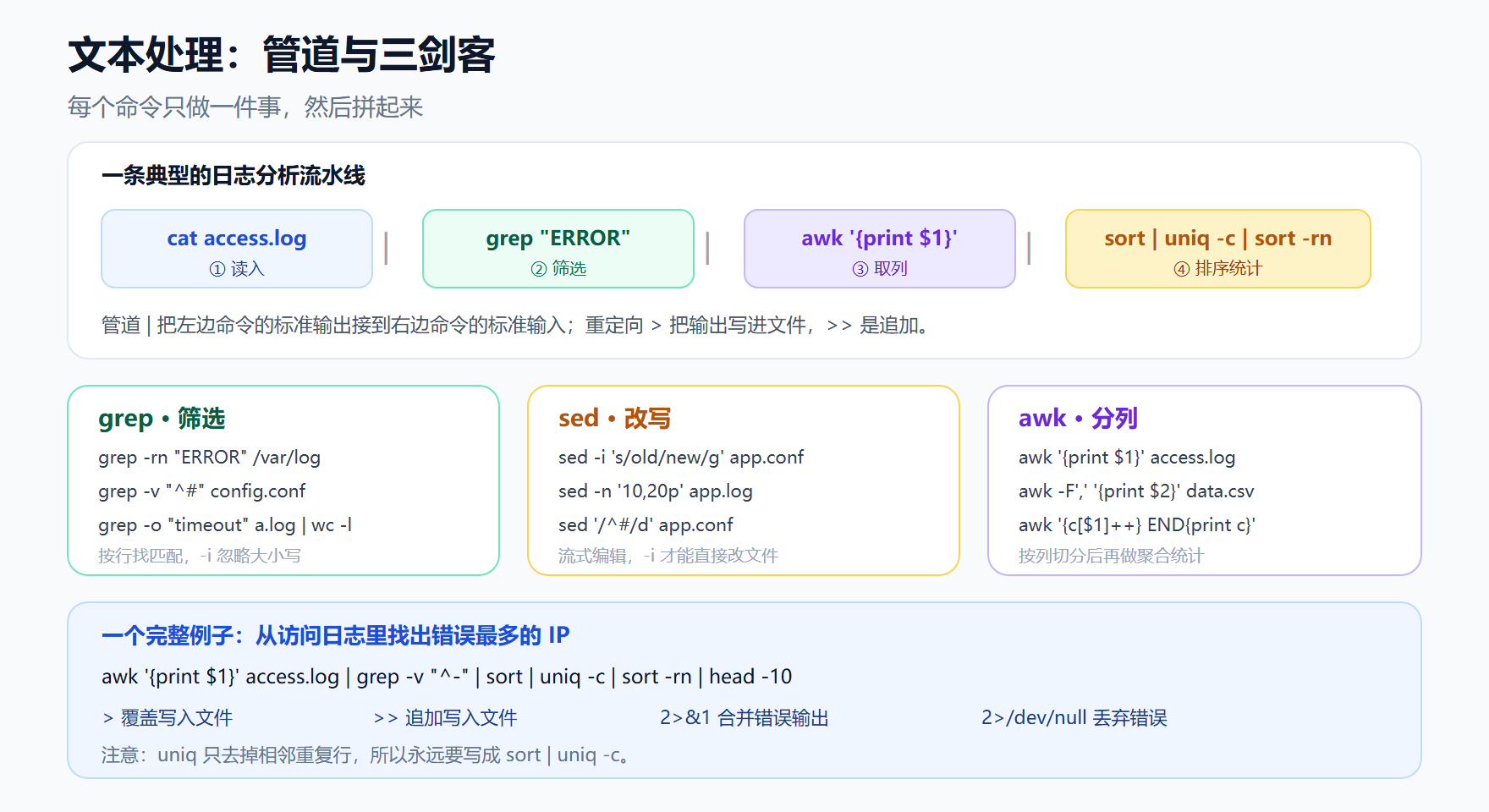1489x812 pixels.
Task: Click the grep • 筛选 card heading
Action: (162, 419)
